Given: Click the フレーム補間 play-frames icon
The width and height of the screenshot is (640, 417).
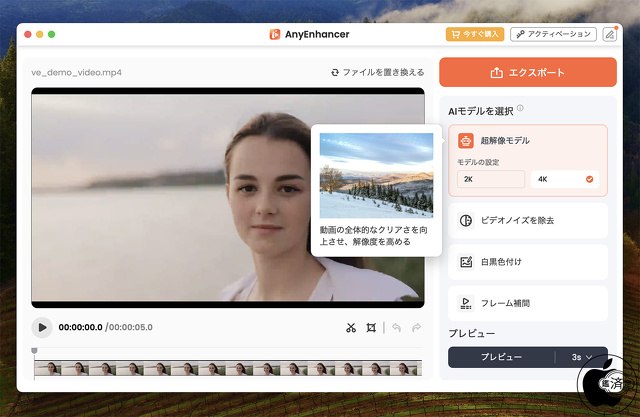Looking at the screenshot, I should (466, 303).
